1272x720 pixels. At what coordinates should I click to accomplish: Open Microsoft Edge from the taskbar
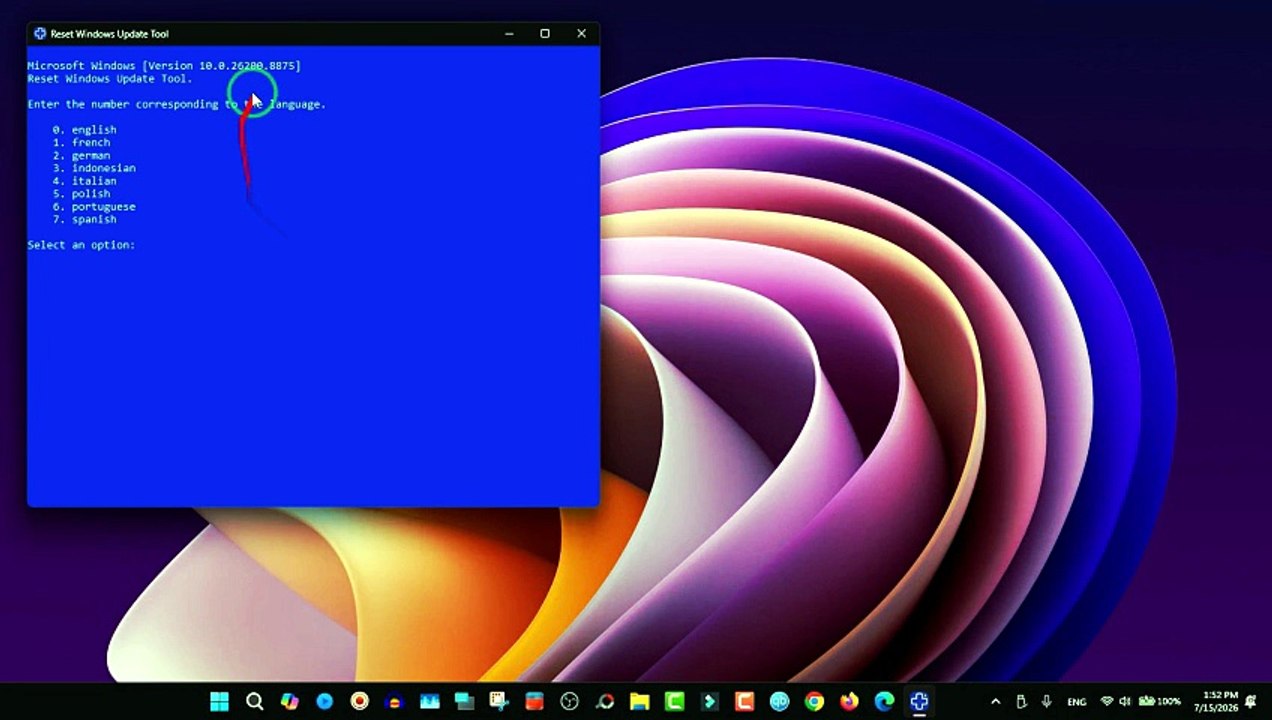tap(884, 702)
